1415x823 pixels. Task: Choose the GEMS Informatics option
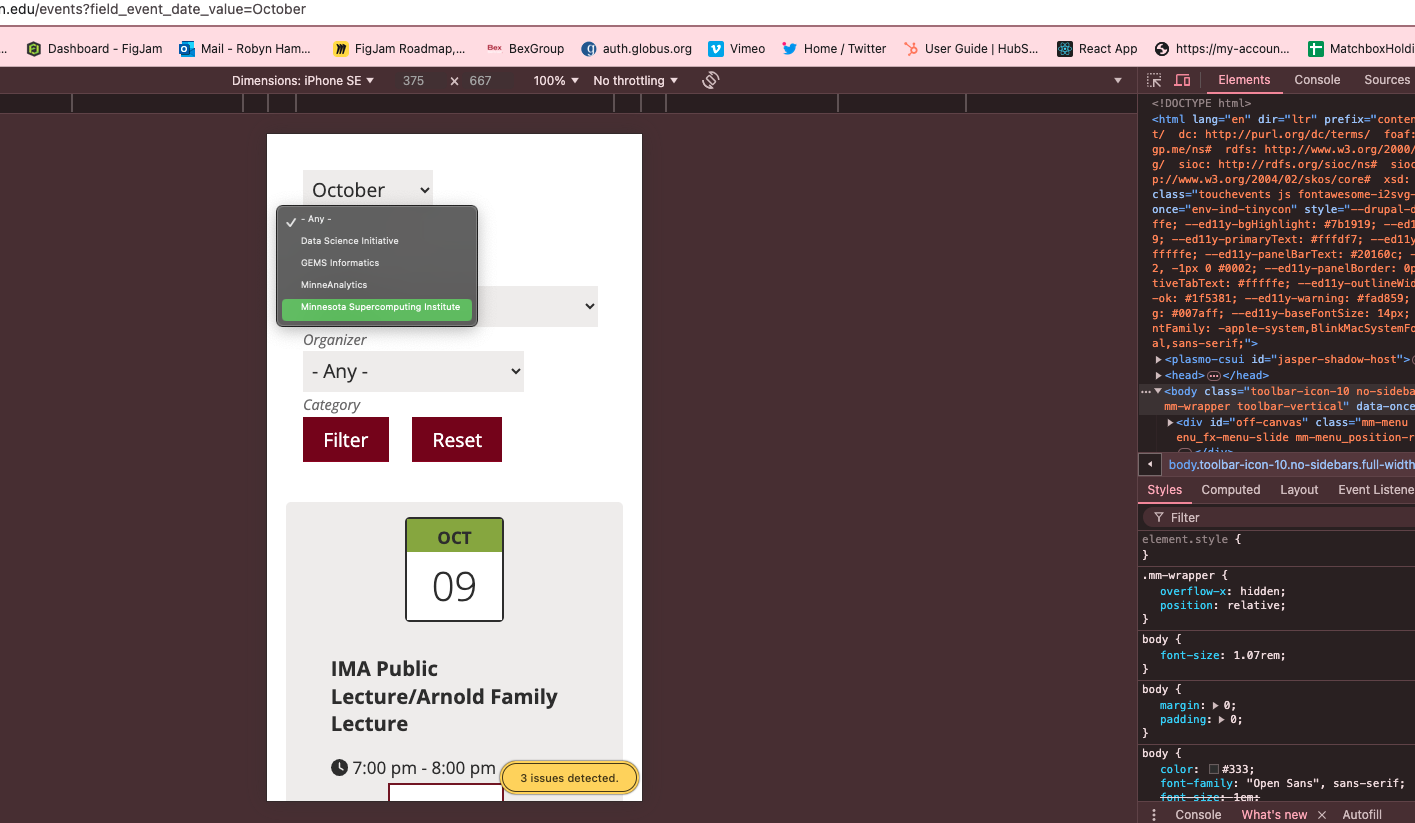coord(340,263)
